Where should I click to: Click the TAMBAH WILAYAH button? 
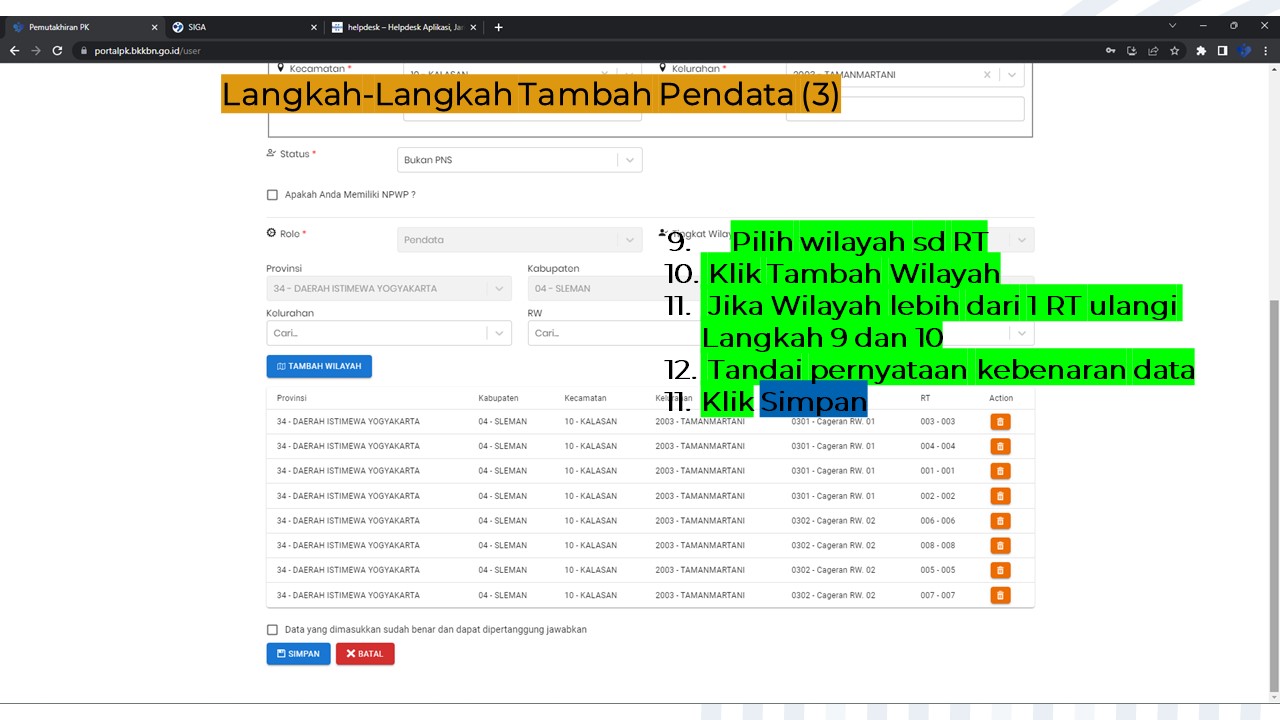(319, 366)
